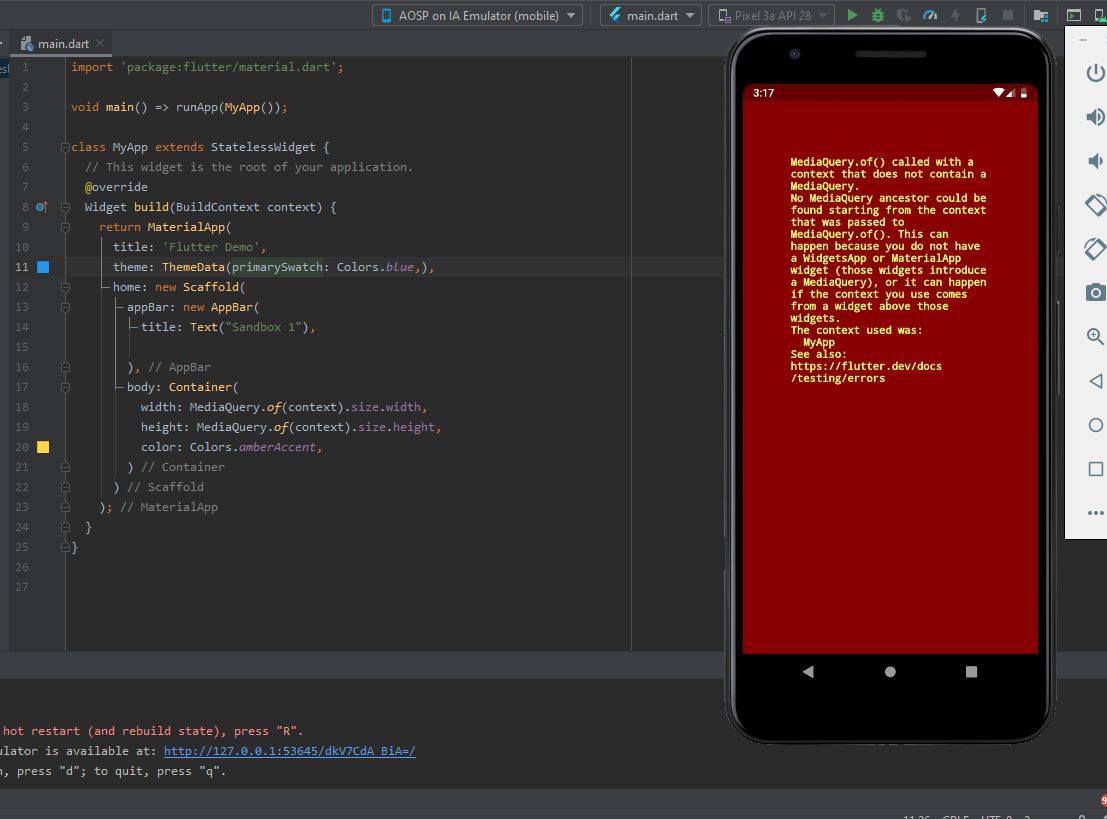Open the project structure folder icon
Screen dimensions: 1107x819
[1041, 15]
